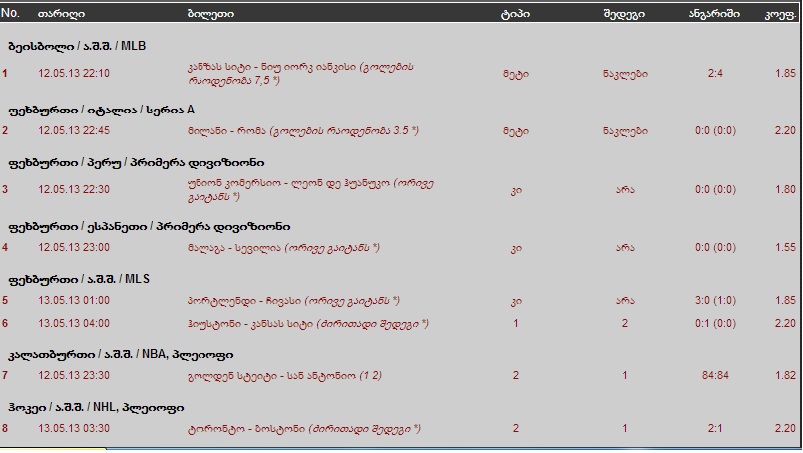This screenshot has width=803, height=453.
Task: Open the 'კანზას სიტი - ნიუ იორკ იანკისი' ticket
Action: 301,74
